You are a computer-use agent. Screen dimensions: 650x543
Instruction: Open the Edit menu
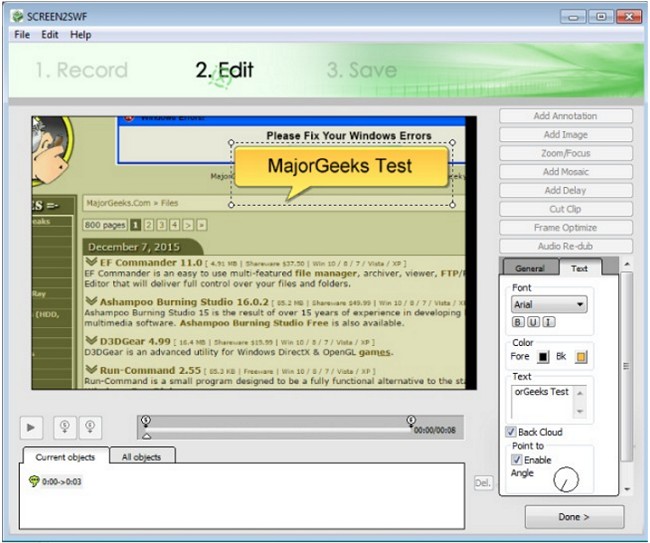[50, 35]
